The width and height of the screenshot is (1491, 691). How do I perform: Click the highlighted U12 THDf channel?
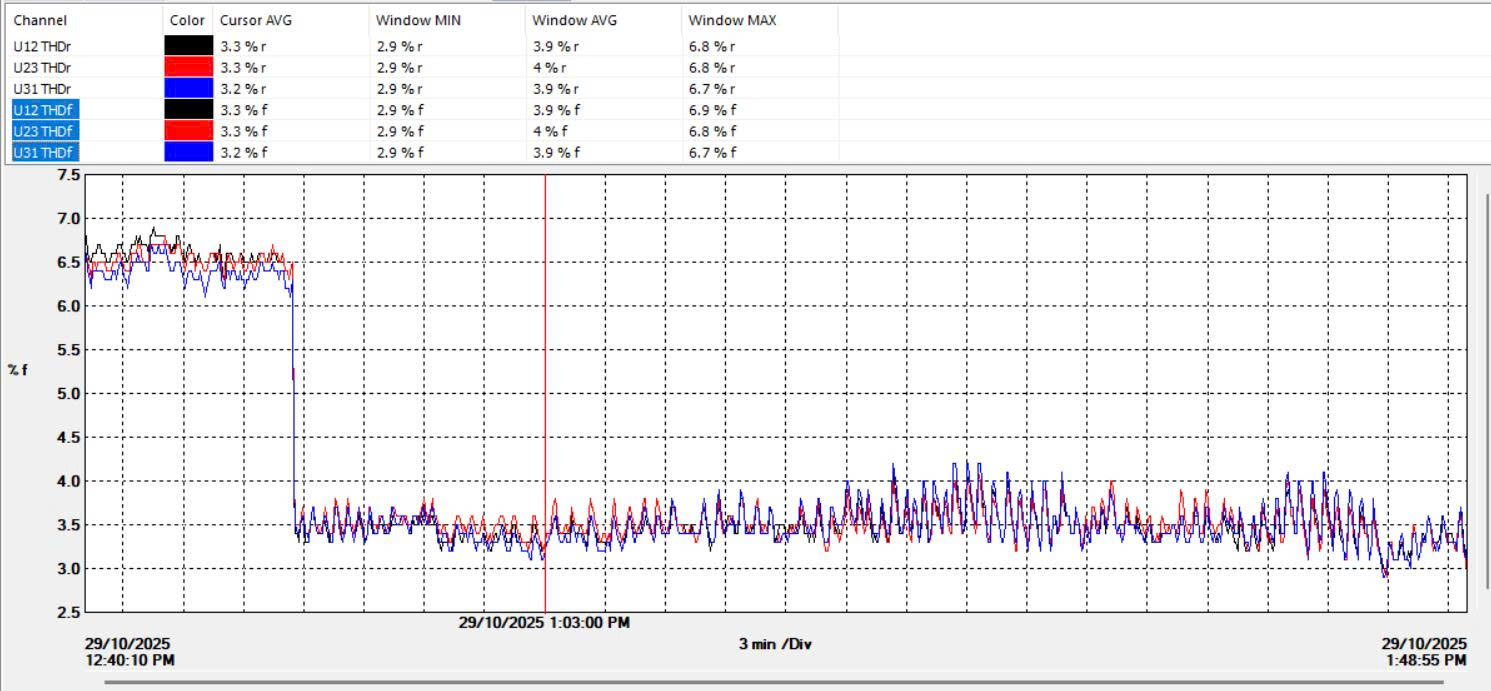[43, 110]
